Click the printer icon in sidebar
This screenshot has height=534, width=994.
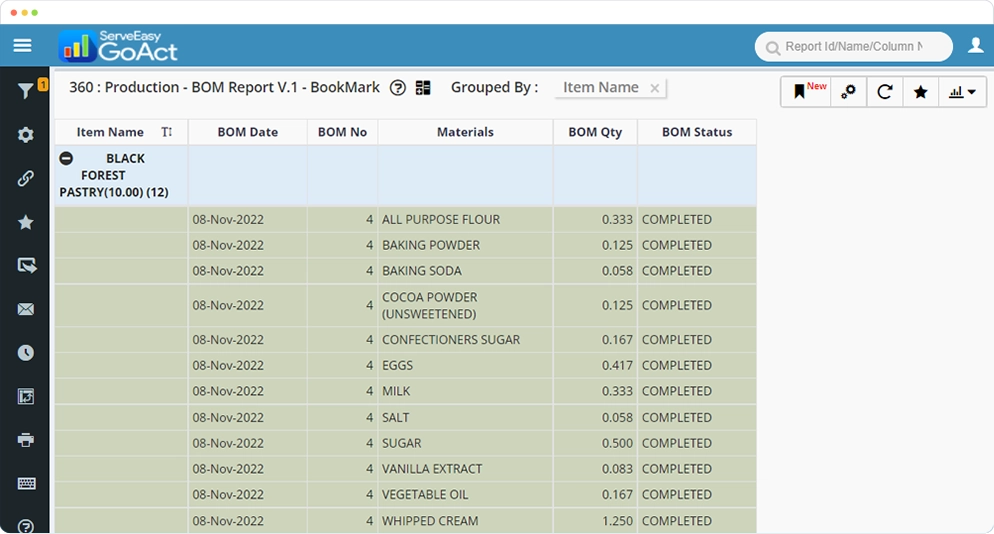click(x=26, y=440)
